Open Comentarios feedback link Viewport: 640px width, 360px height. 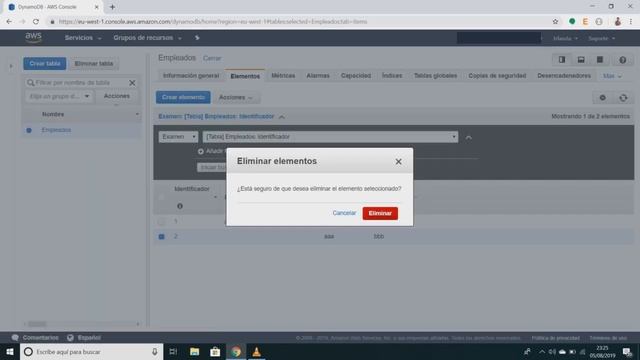[x=36, y=338]
